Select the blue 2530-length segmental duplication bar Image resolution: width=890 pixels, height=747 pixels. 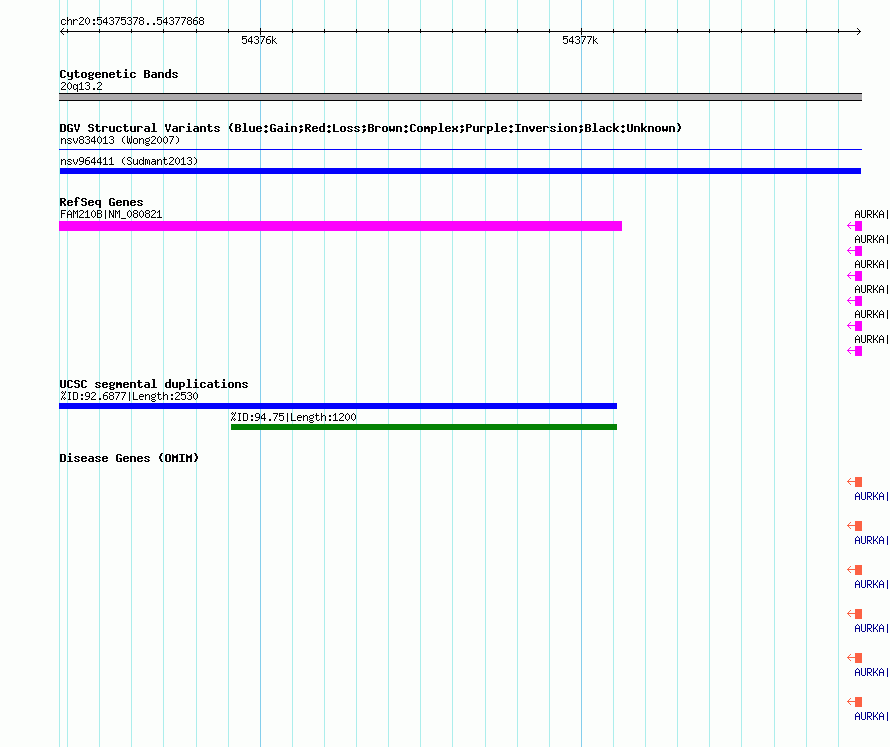(x=338, y=406)
